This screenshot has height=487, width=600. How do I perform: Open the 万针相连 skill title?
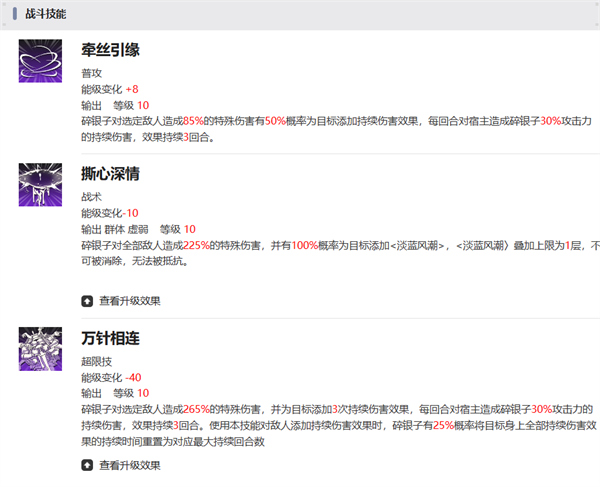(110, 339)
